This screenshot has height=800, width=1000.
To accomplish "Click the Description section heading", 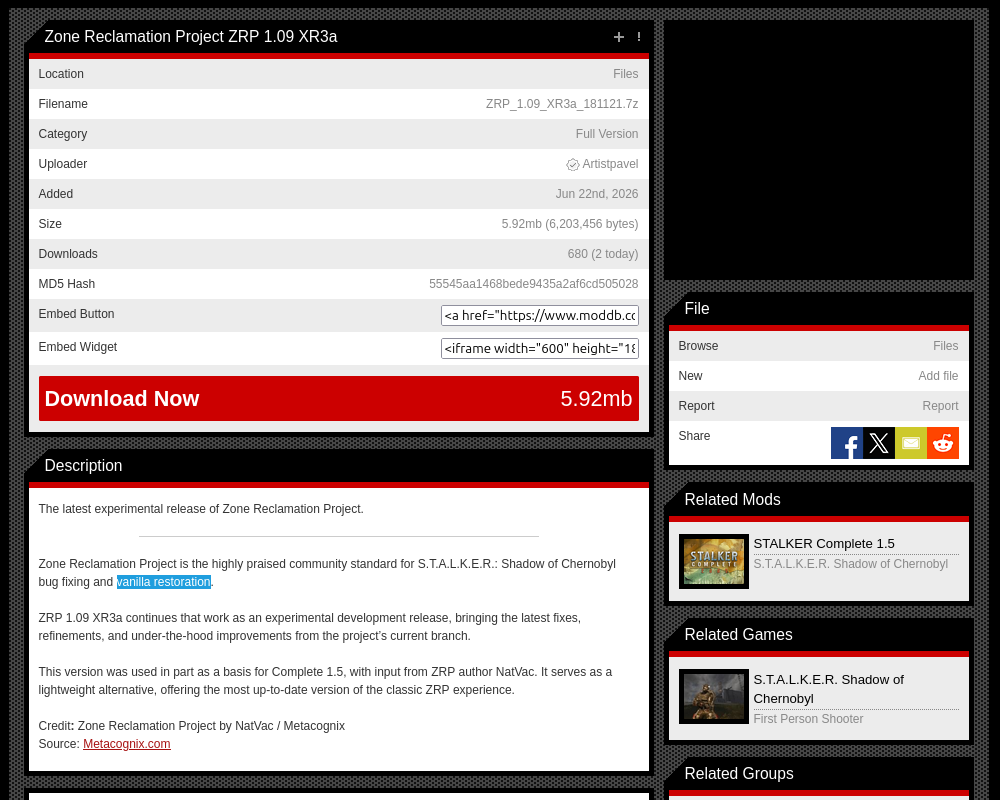I will (84, 466).
